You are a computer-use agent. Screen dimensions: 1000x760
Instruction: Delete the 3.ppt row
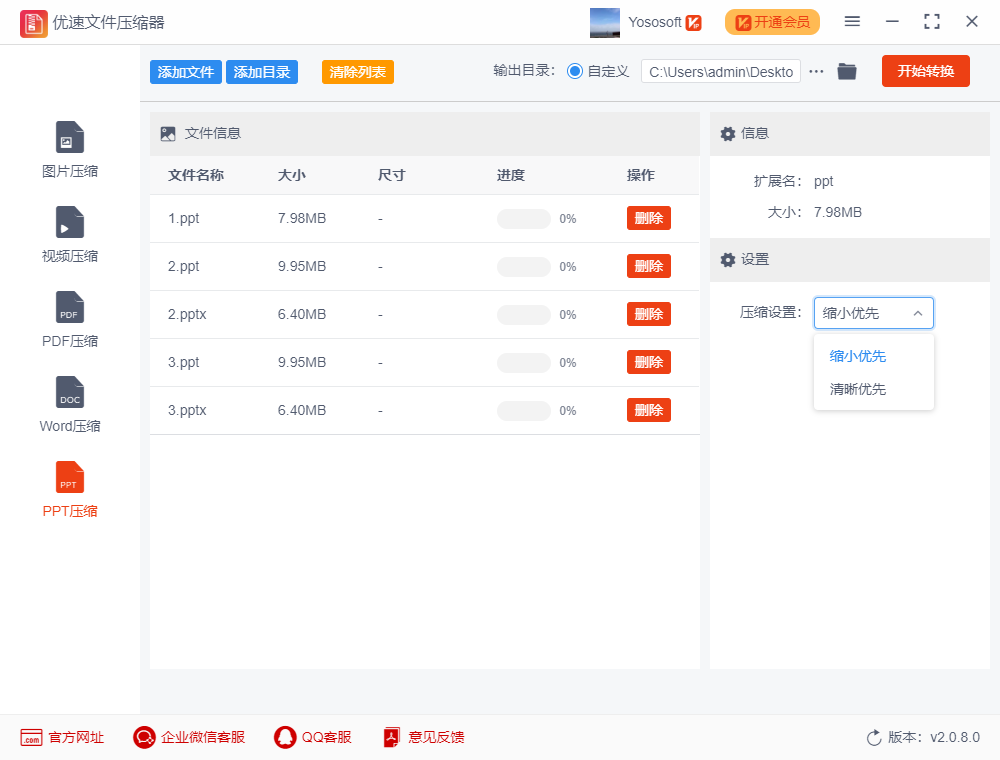pyautogui.click(x=649, y=362)
